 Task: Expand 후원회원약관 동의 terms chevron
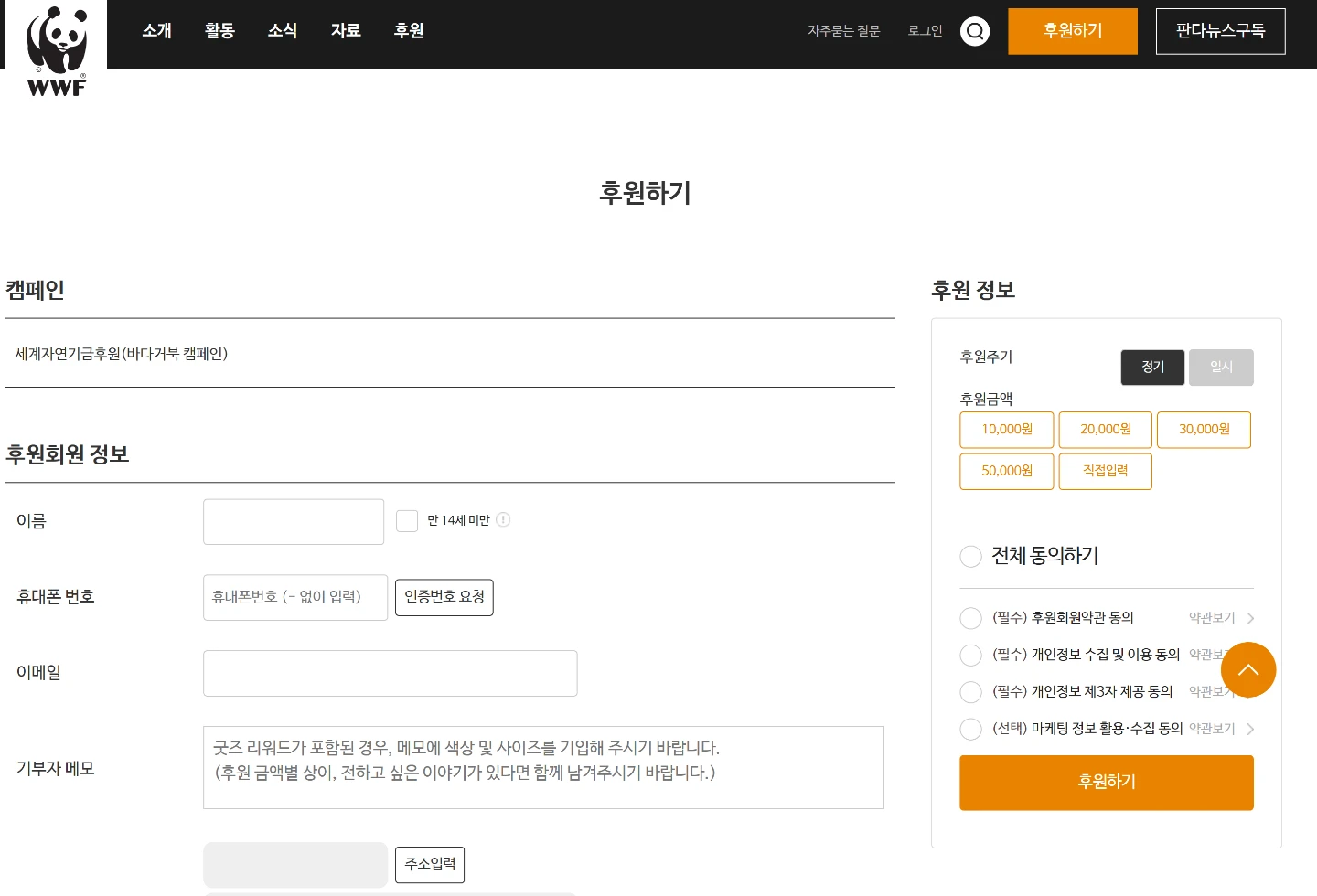pos(1250,618)
